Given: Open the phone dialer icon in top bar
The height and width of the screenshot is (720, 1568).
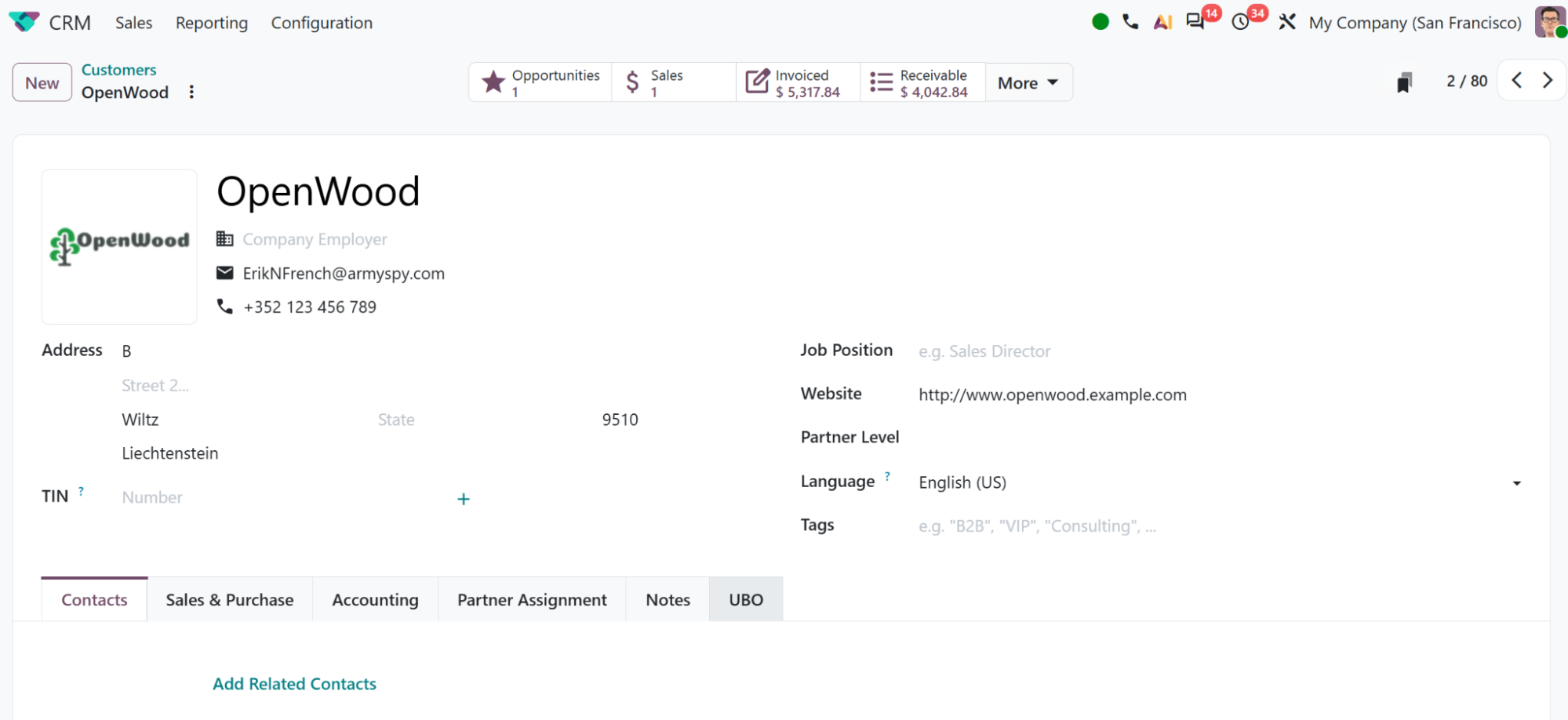Looking at the screenshot, I should click(1130, 22).
